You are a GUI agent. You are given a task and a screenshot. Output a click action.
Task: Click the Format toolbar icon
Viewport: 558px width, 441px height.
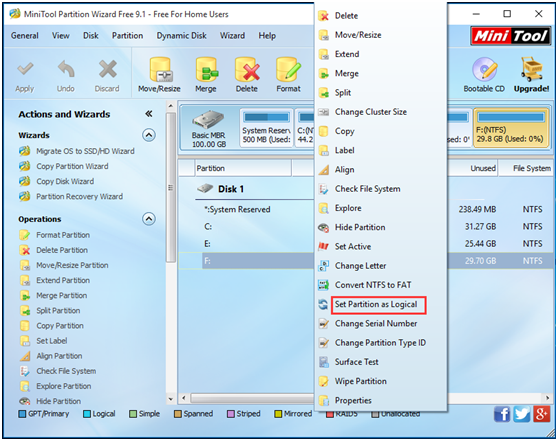288,70
